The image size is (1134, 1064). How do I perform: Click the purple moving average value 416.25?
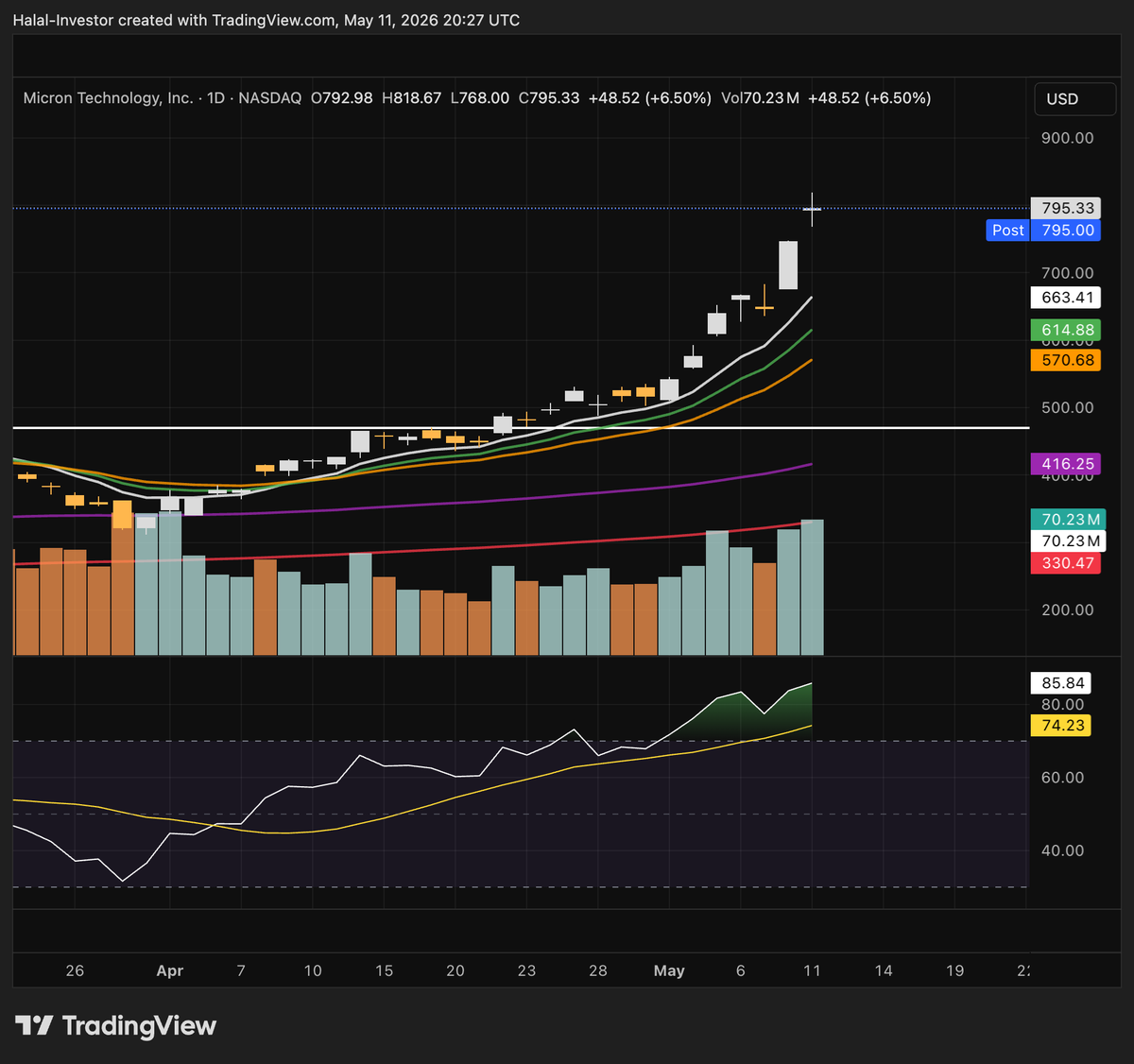tap(1068, 464)
